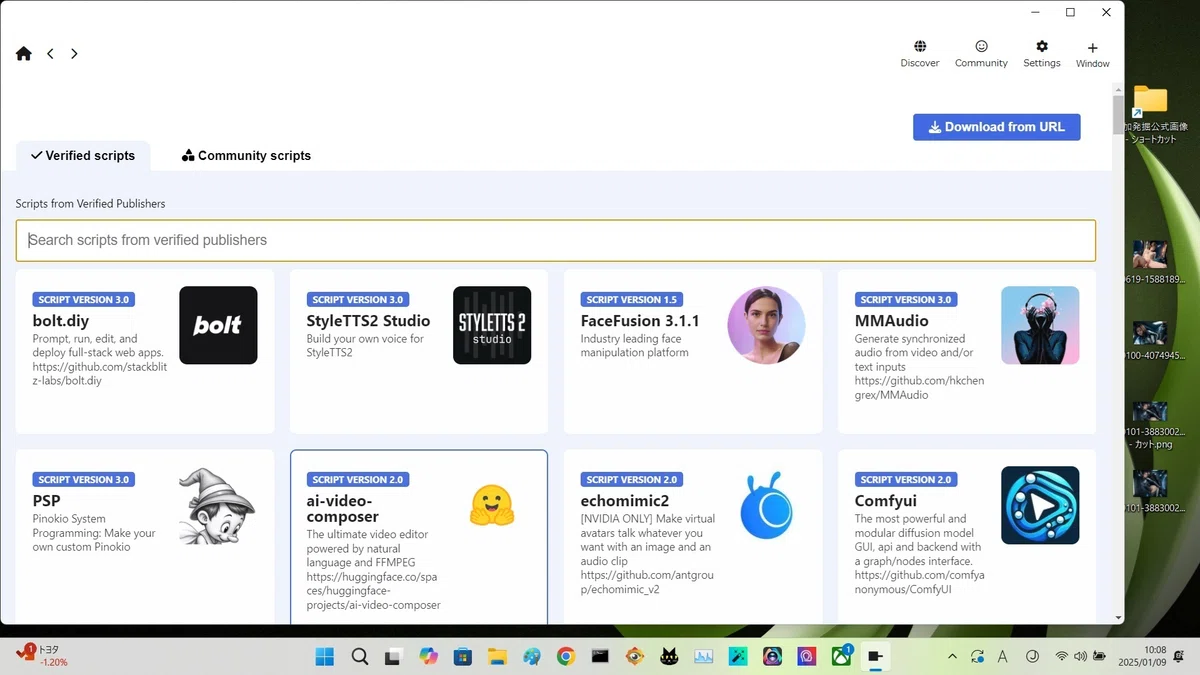Screen dimensions: 1200x675
Task: Open the Discover globe page
Action: (x=920, y=54)
